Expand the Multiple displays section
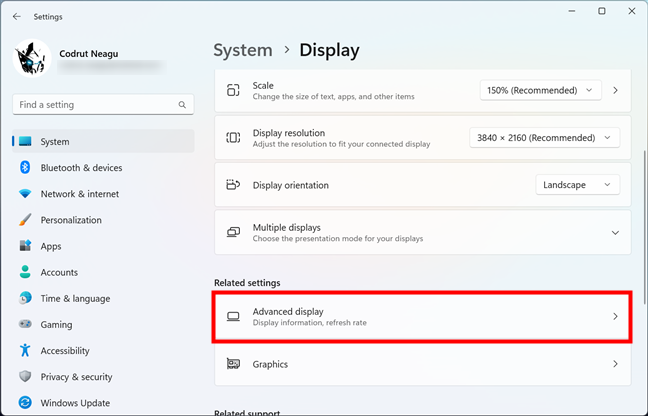Image resolution: width=648 pixels, height=416 pixels. pyautogui.click(x=615, y=233)
